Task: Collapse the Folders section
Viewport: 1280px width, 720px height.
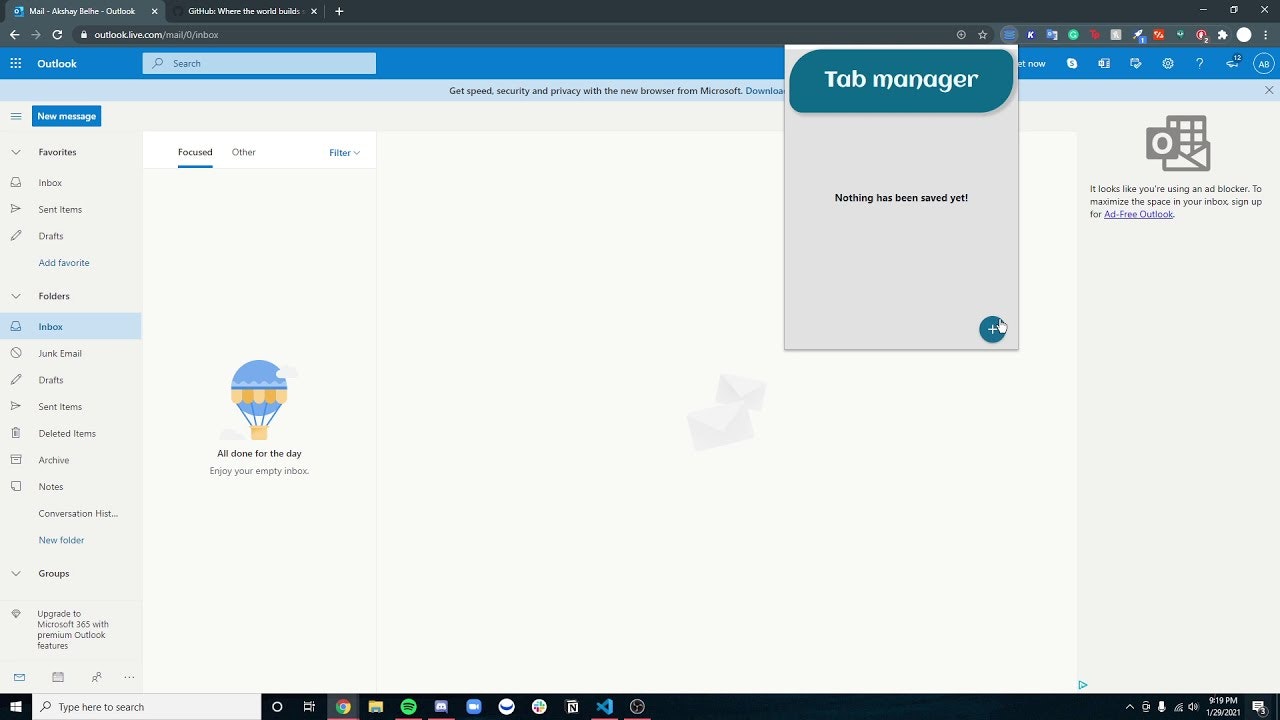Action: coord(15,296)
